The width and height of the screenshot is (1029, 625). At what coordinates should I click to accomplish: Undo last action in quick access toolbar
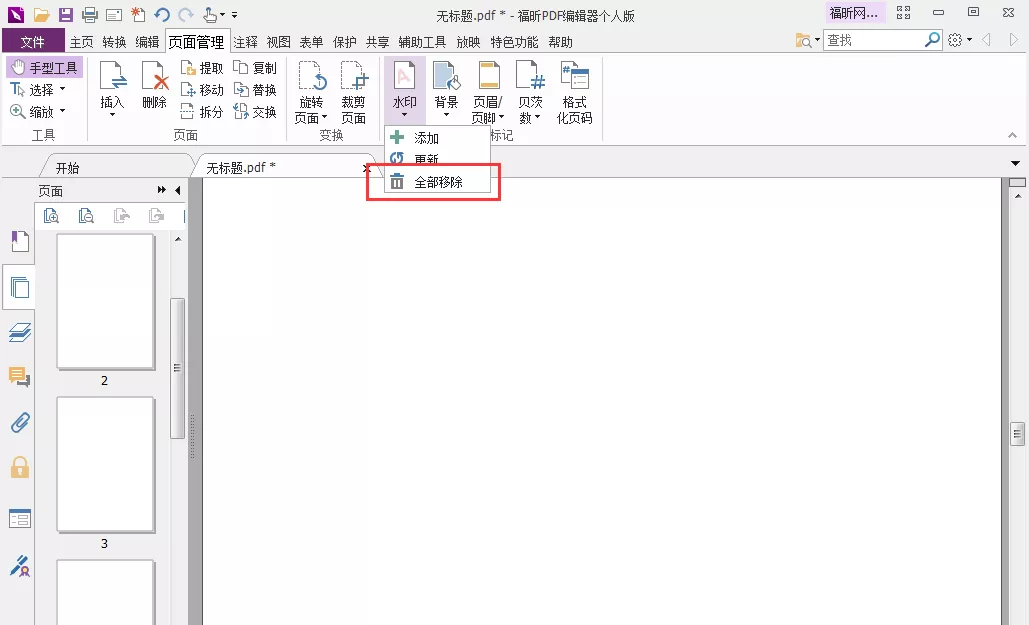[x=162, y=14]
